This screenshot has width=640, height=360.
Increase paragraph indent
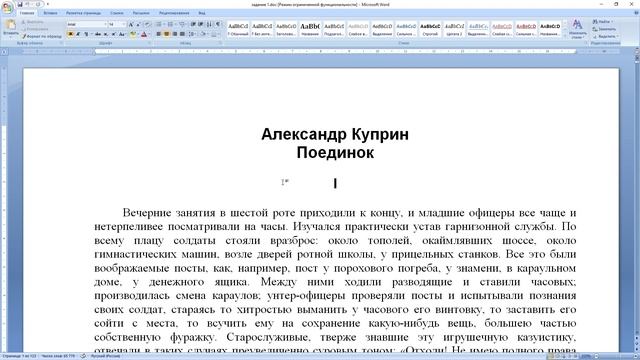pos(200,24)
